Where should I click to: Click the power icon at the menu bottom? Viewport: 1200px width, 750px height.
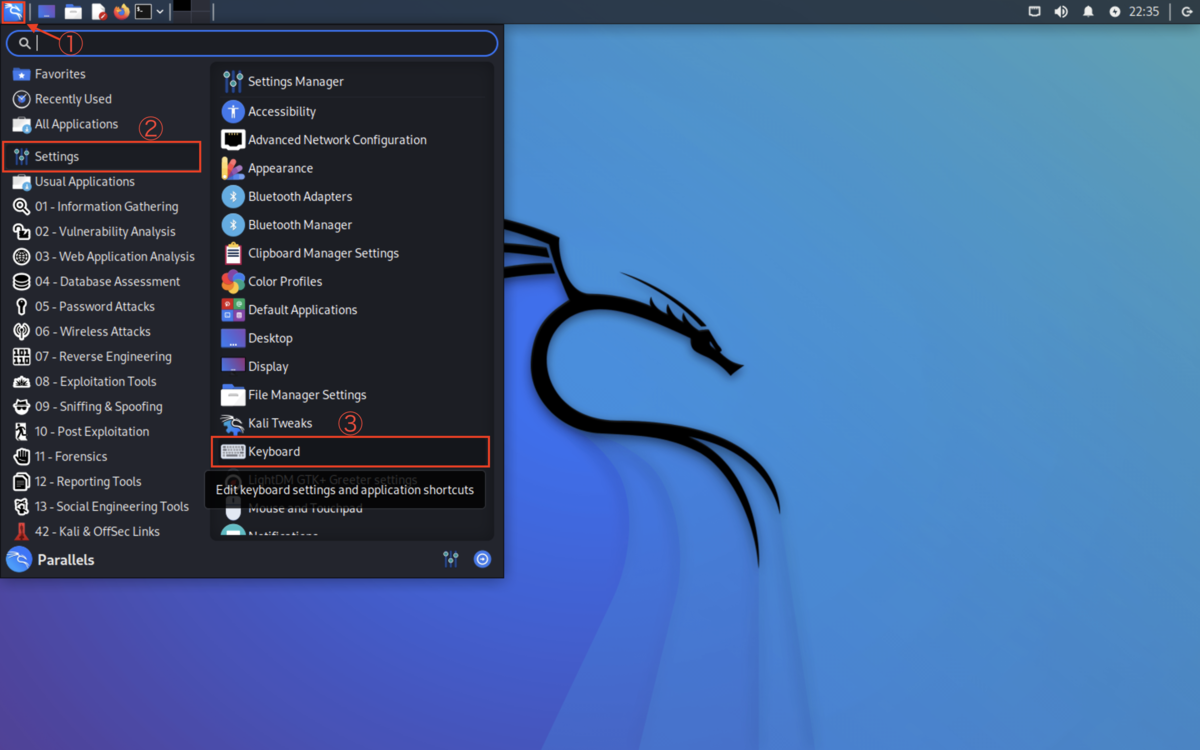(x=482, y=559)
